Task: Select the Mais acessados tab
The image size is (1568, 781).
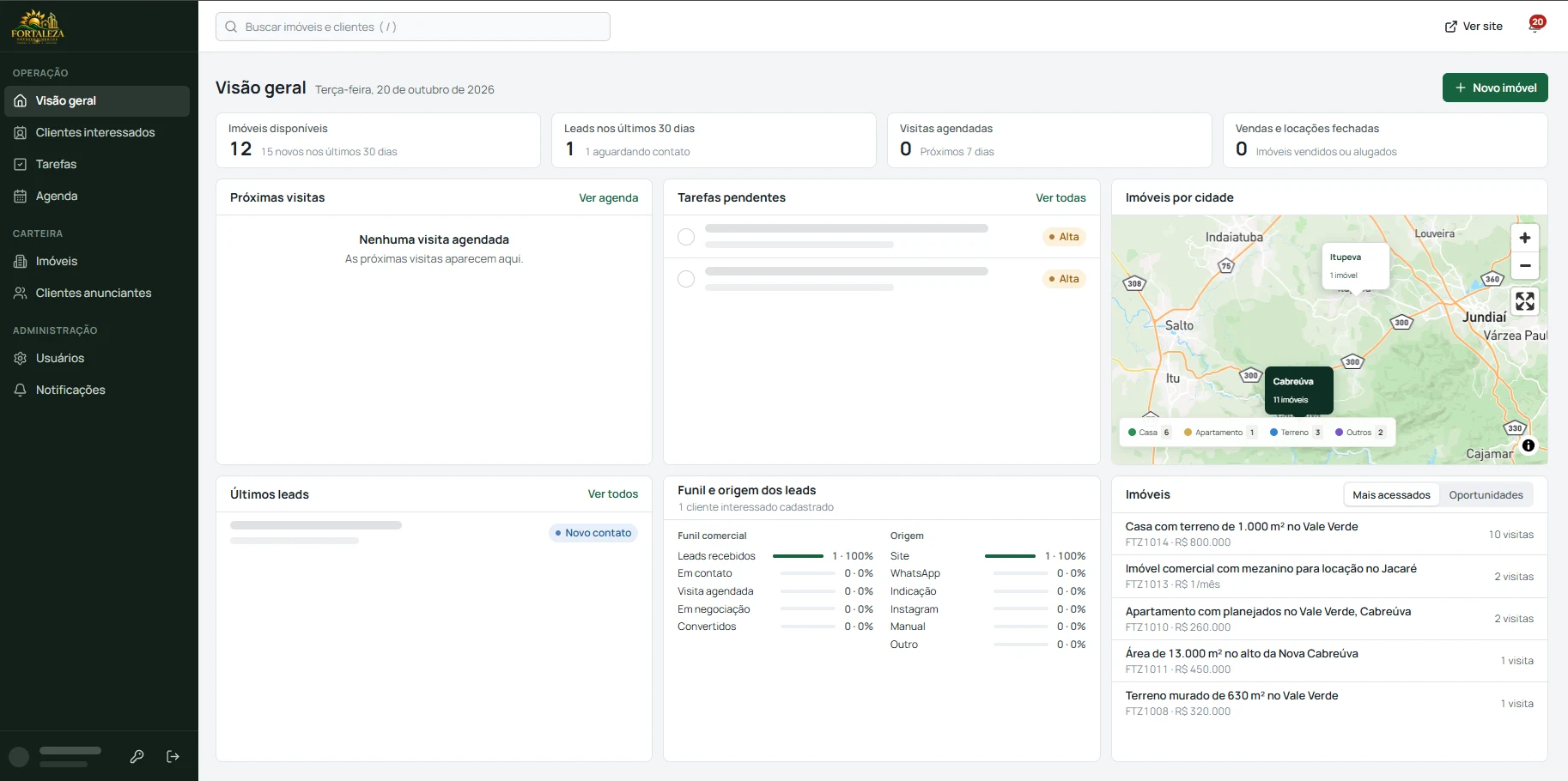Action: point(1391,495)
